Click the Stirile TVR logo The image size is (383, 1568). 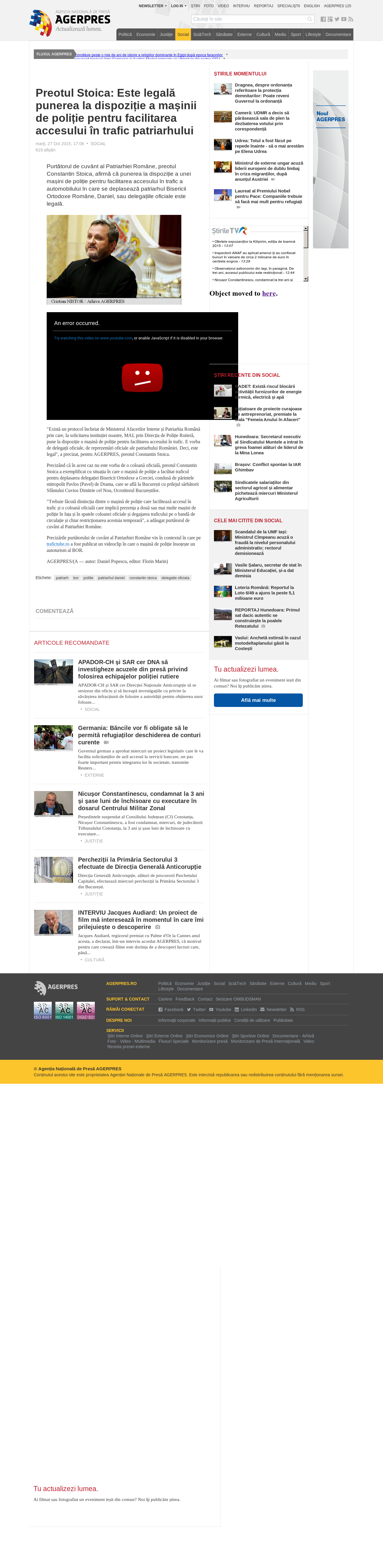click(x=229, y=231)
